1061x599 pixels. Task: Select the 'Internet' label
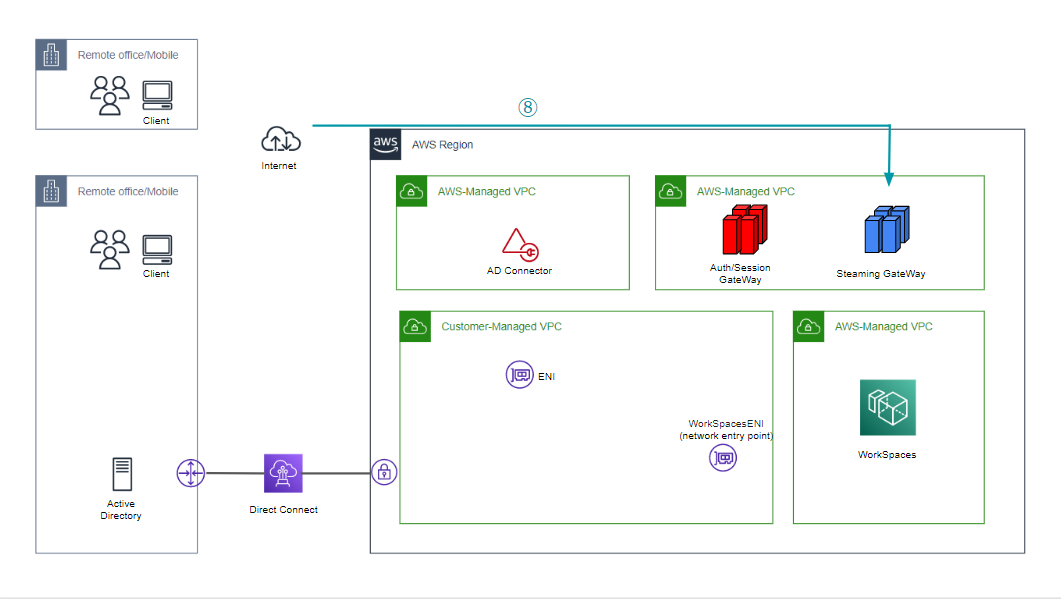click(279, 166)
